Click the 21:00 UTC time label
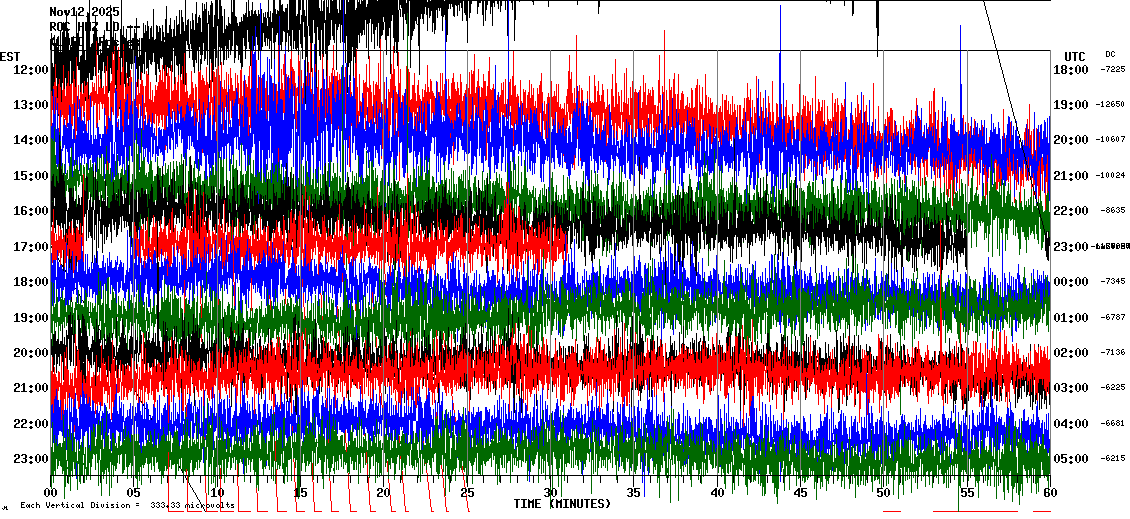Screen dimensions: 1130x519 click(x=1070, y=176)
